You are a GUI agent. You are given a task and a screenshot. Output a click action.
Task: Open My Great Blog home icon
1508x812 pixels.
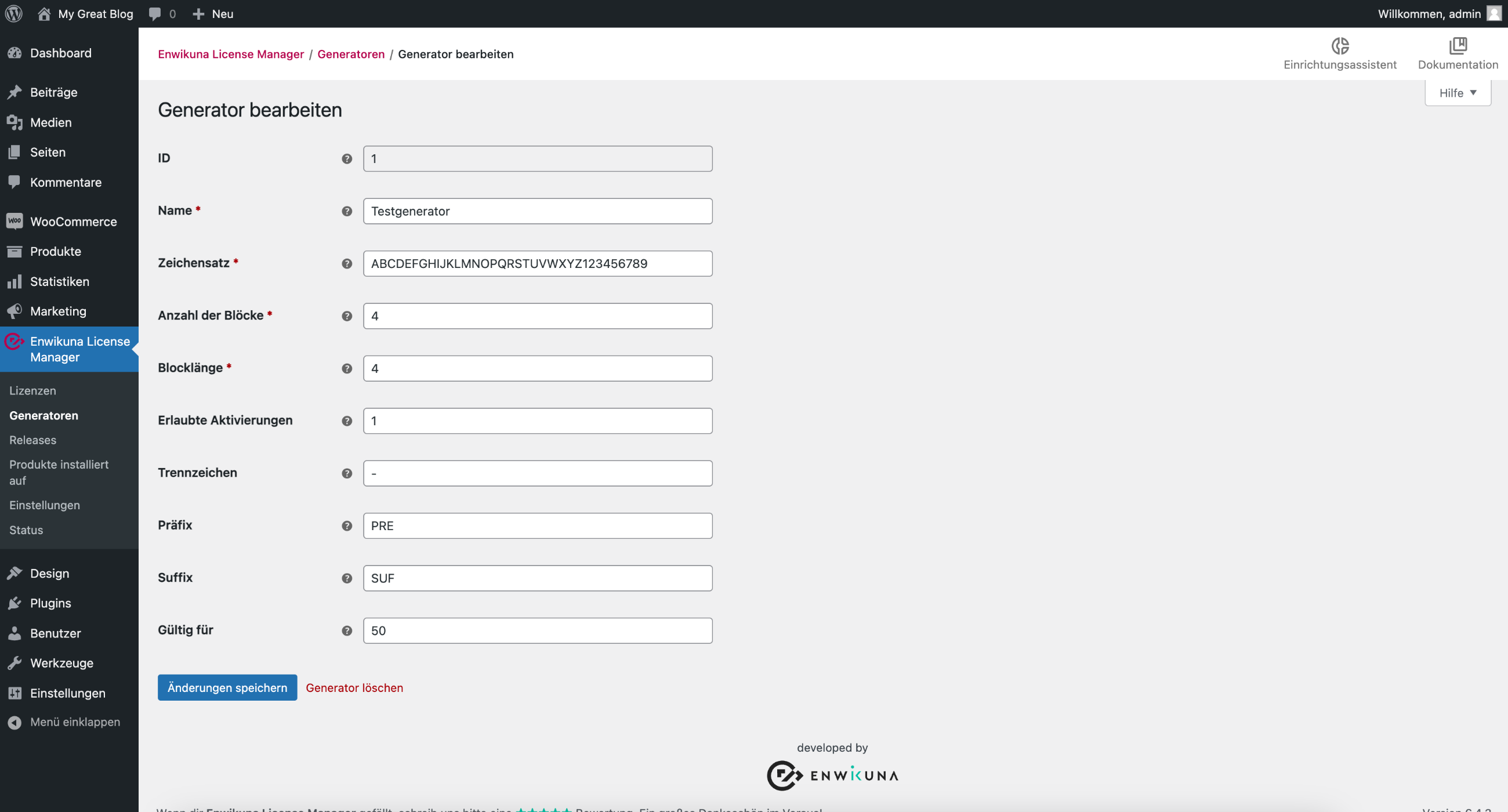point(44,13)
